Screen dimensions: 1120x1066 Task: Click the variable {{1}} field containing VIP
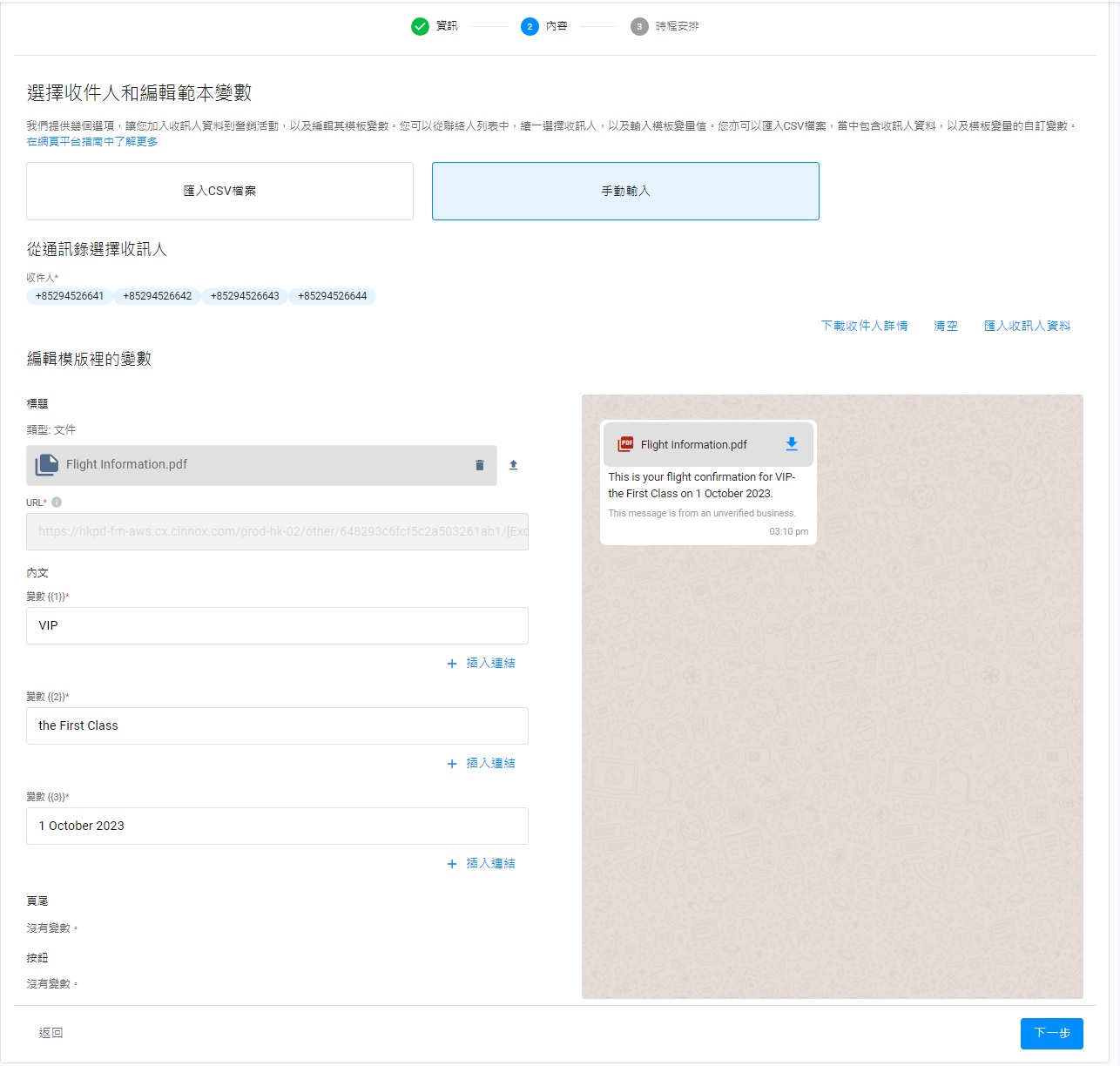(277, 626)
